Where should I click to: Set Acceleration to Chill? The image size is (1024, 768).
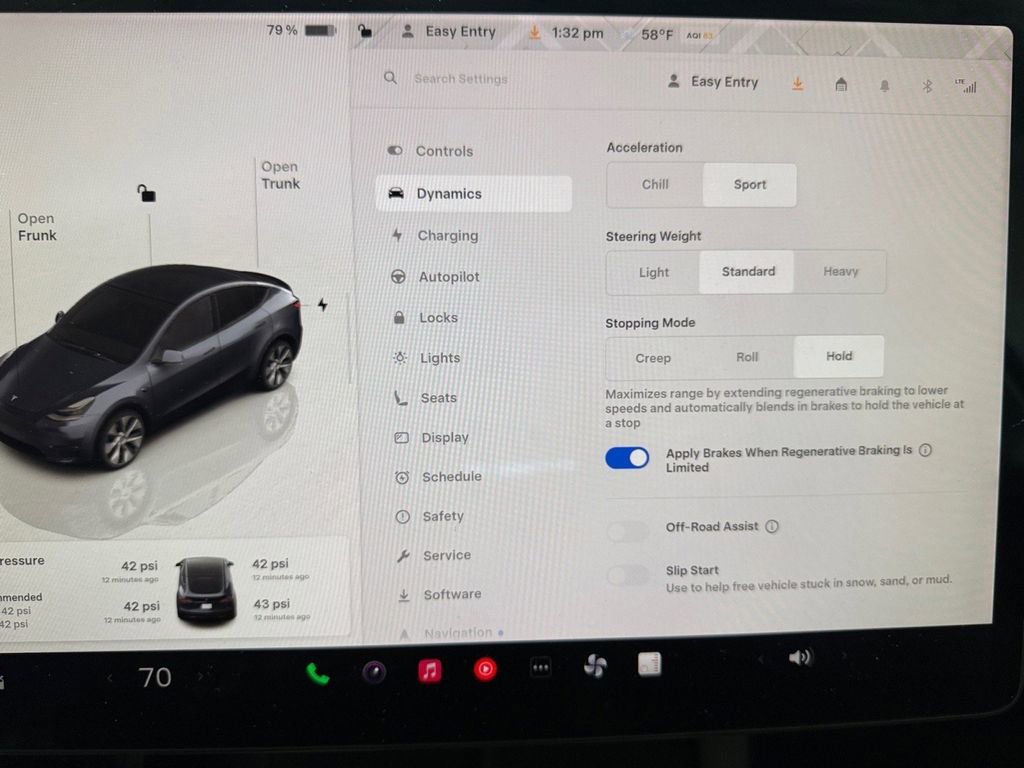point(655,185)
